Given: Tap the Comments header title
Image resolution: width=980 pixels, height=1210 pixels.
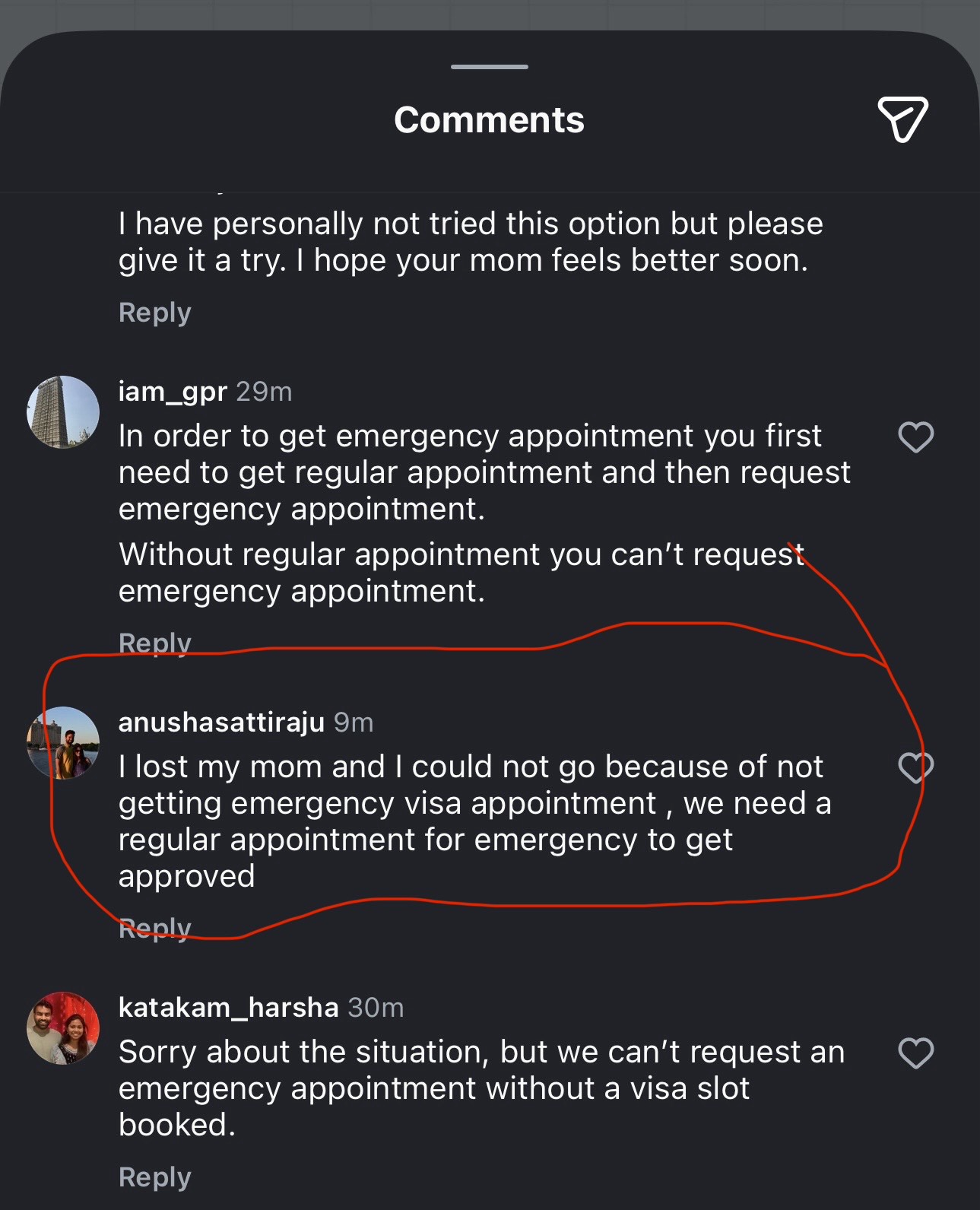Looking at the screenshot, I should tap(489, 120).
